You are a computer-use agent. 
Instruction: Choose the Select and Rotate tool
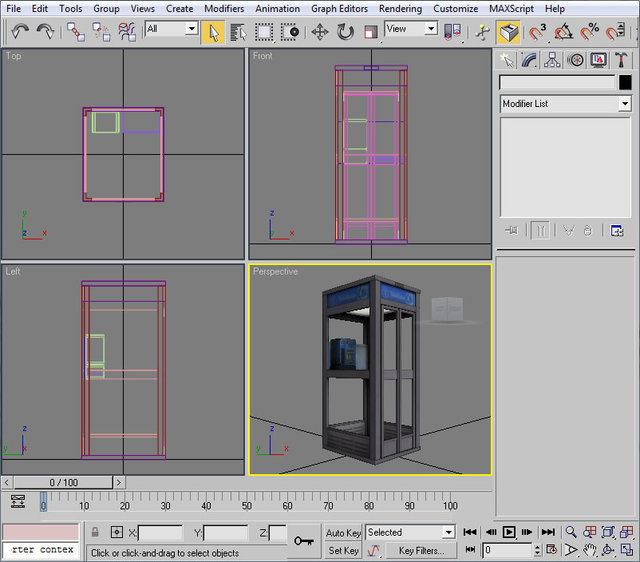pyautogui.click(x=345, y=32)
